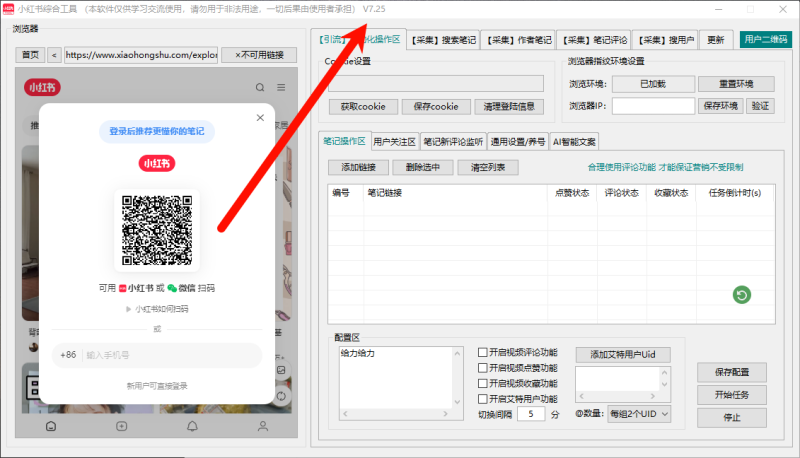Click the 清理登陆信息 button
The width and height of the screenshot is (800, 458).
509,107
